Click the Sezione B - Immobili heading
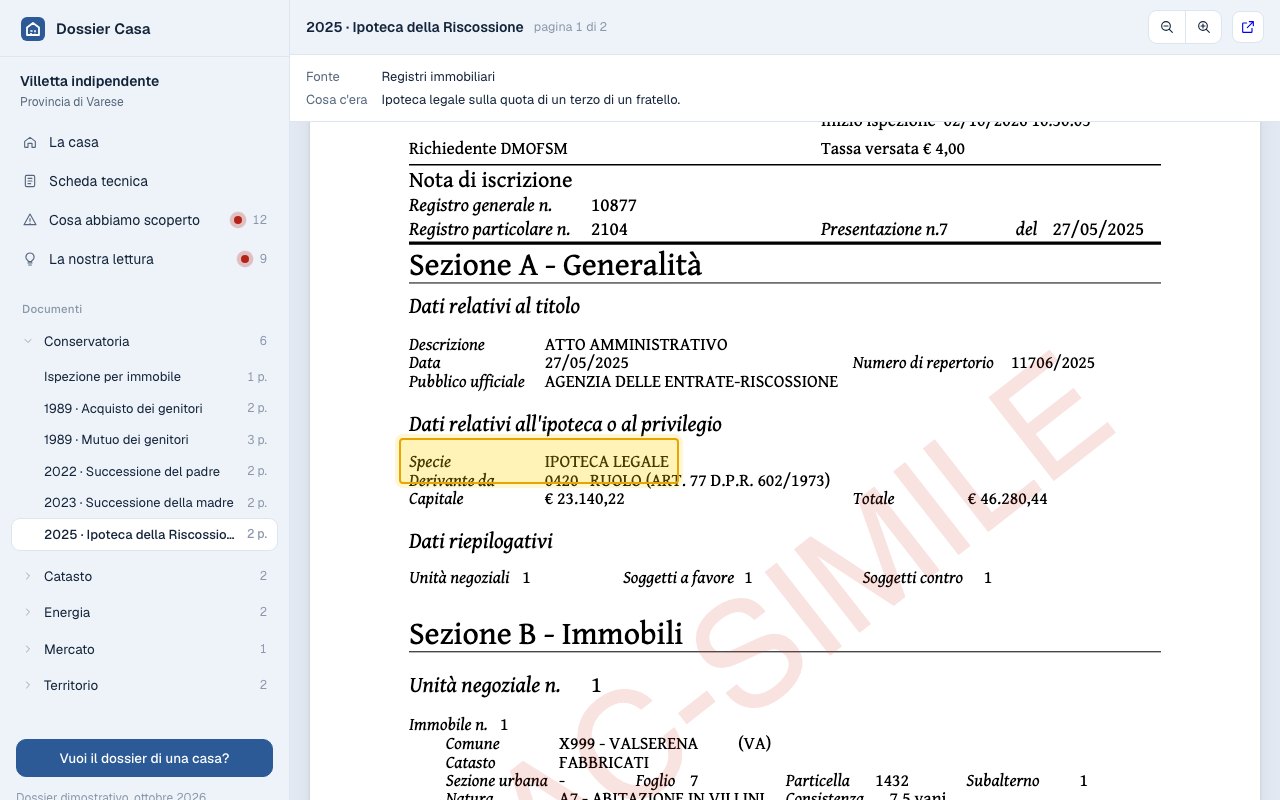The height and width of the screenshot is (800, 1280). 546,634
